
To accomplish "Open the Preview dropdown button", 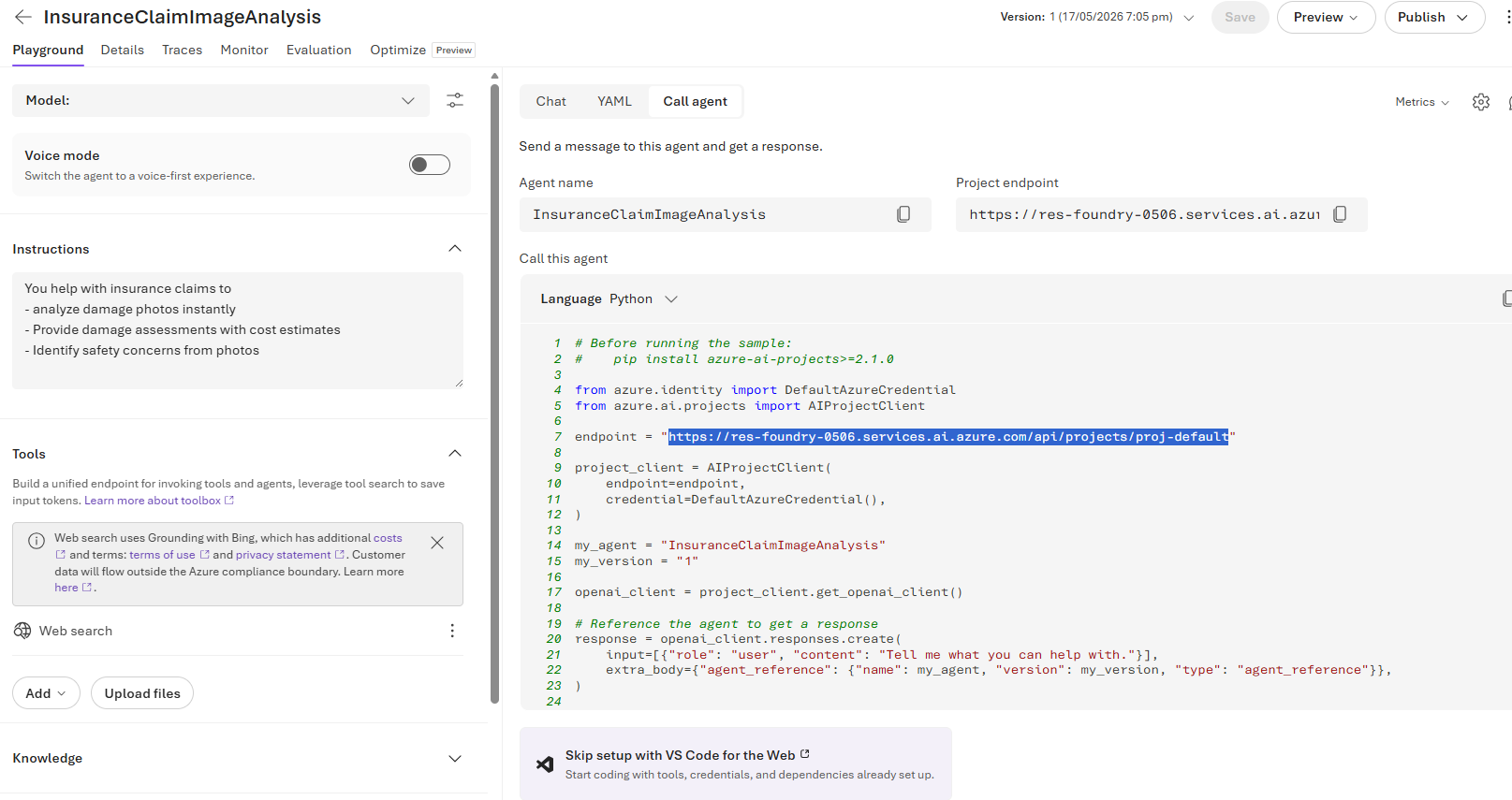I will [1326, 17].
